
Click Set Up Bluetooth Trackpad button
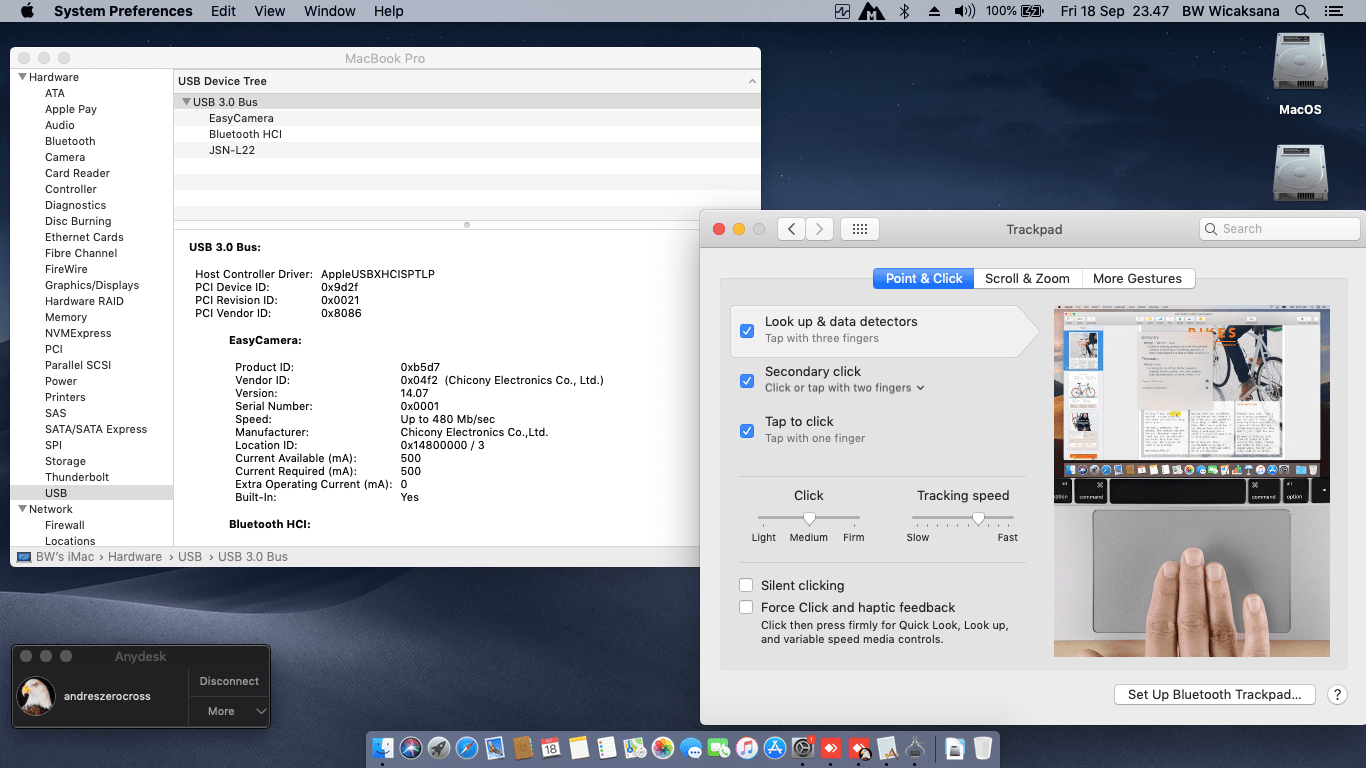(x=1215, y=695)
